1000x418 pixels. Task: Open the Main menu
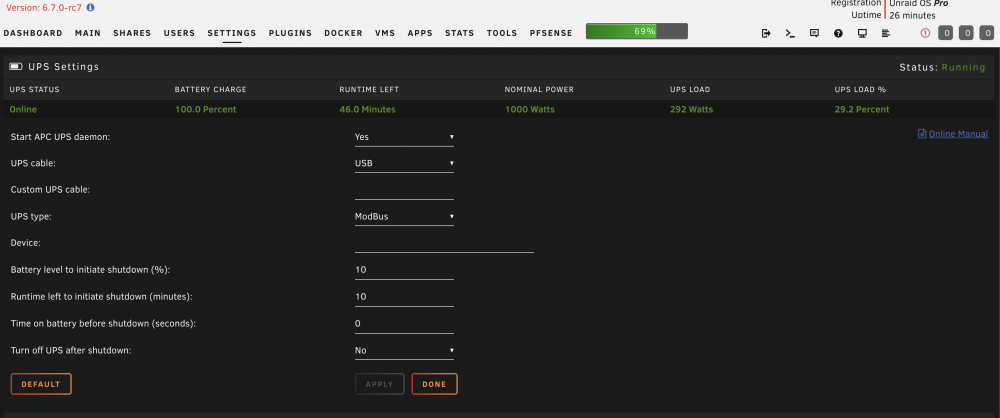pos(88,33)
